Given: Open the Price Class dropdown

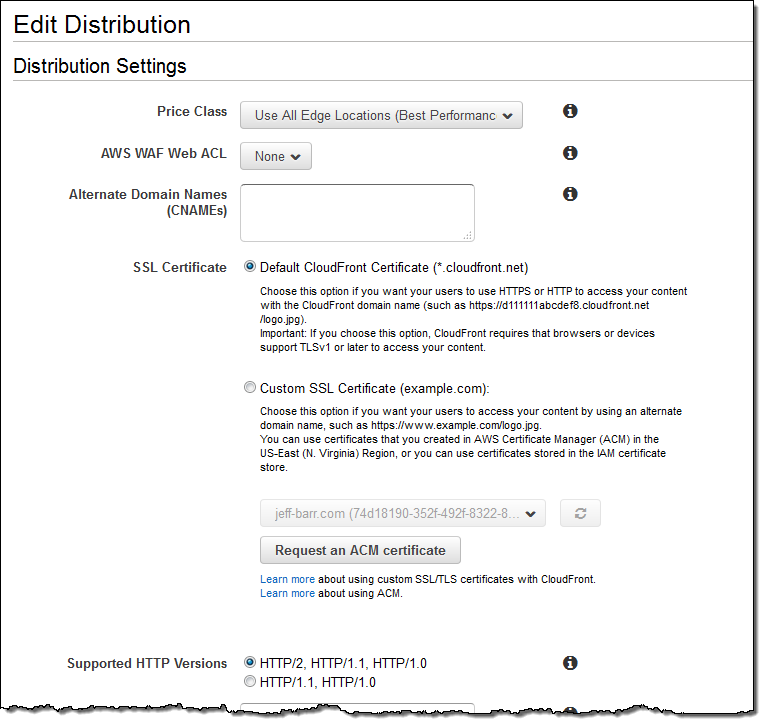Looking at the screenshot, I should (x=381, y=116).
